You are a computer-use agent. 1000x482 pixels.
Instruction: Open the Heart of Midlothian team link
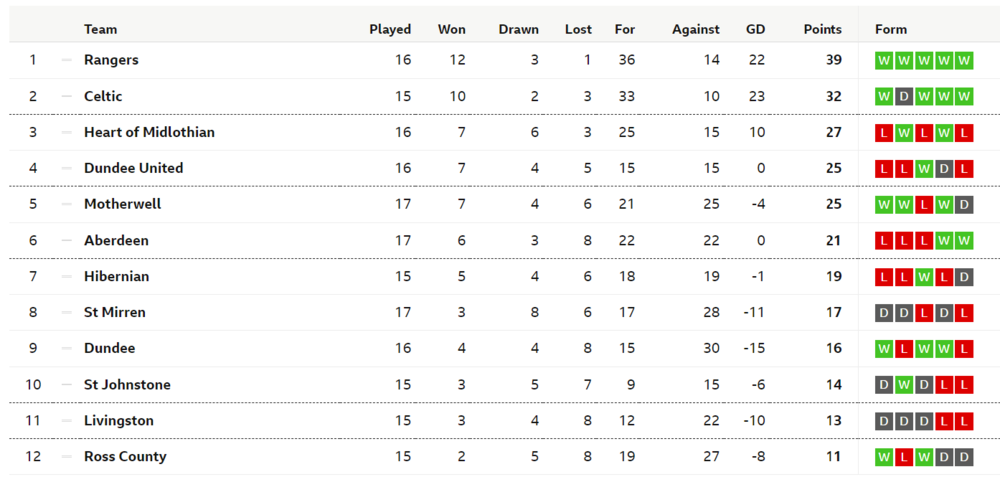pyautogui.click(x=149, y=133)
